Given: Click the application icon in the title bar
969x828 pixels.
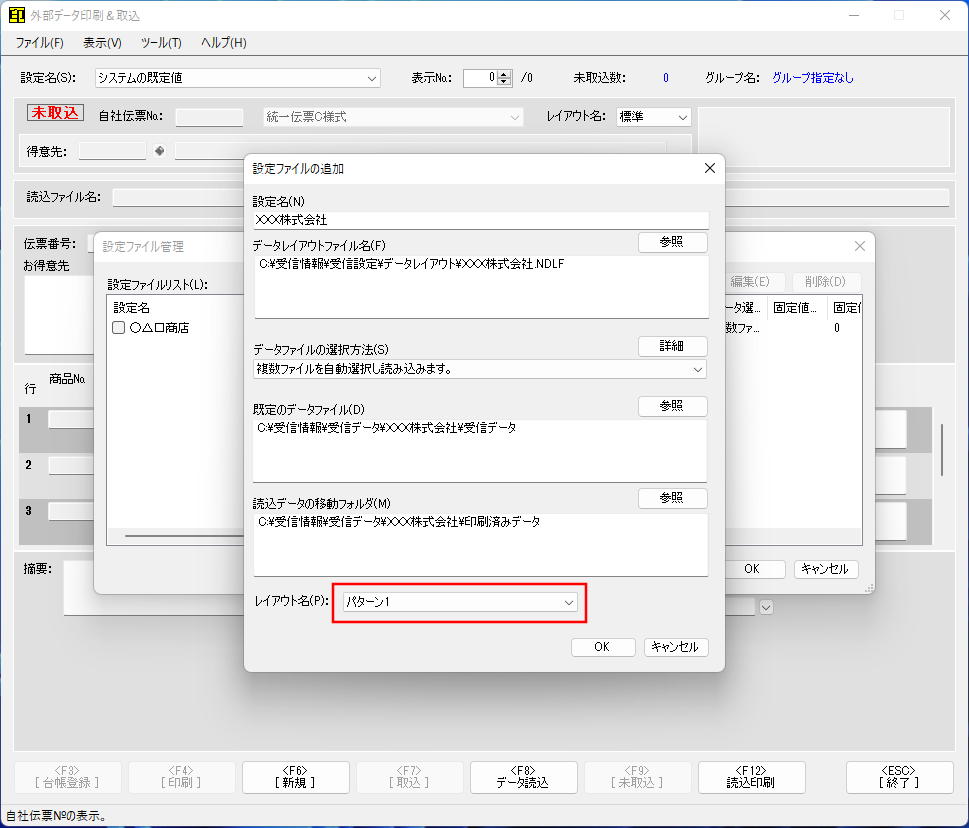Looking at the screenshot, I should (x=16, y=15).
